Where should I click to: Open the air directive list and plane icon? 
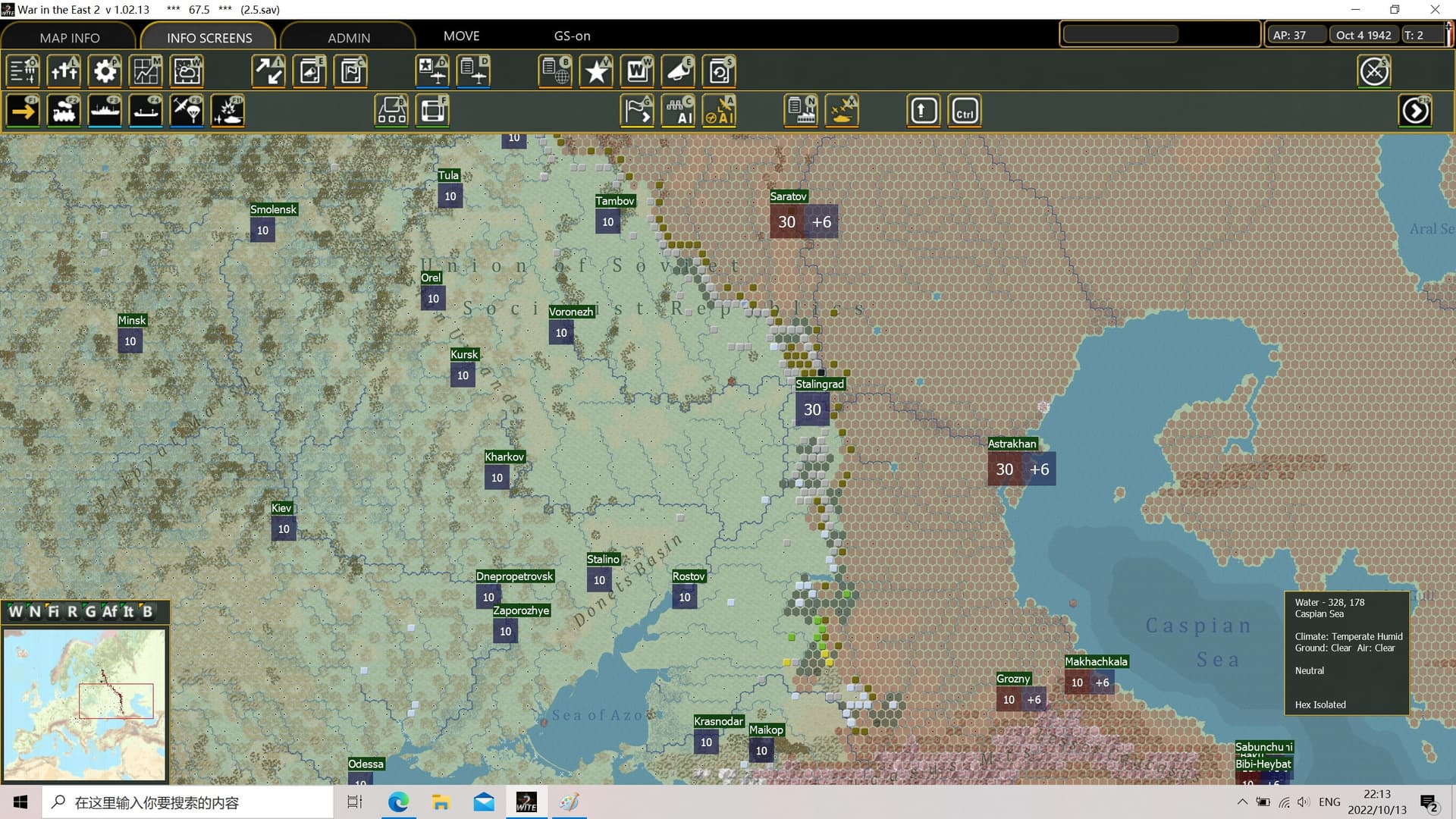pos(474,71)
